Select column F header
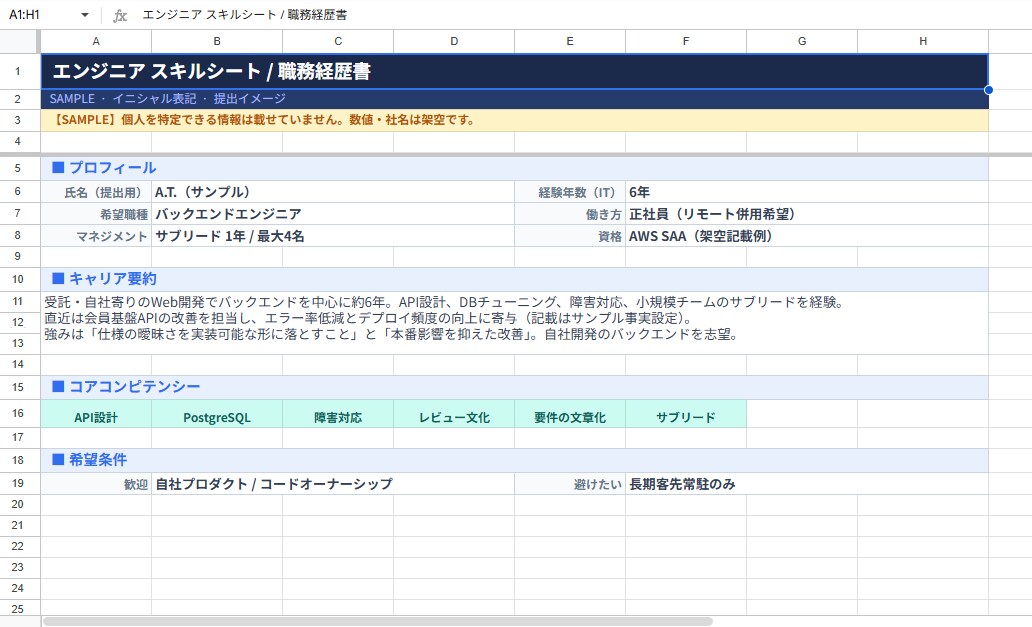The image size is (1032, 627). [686, 41]
